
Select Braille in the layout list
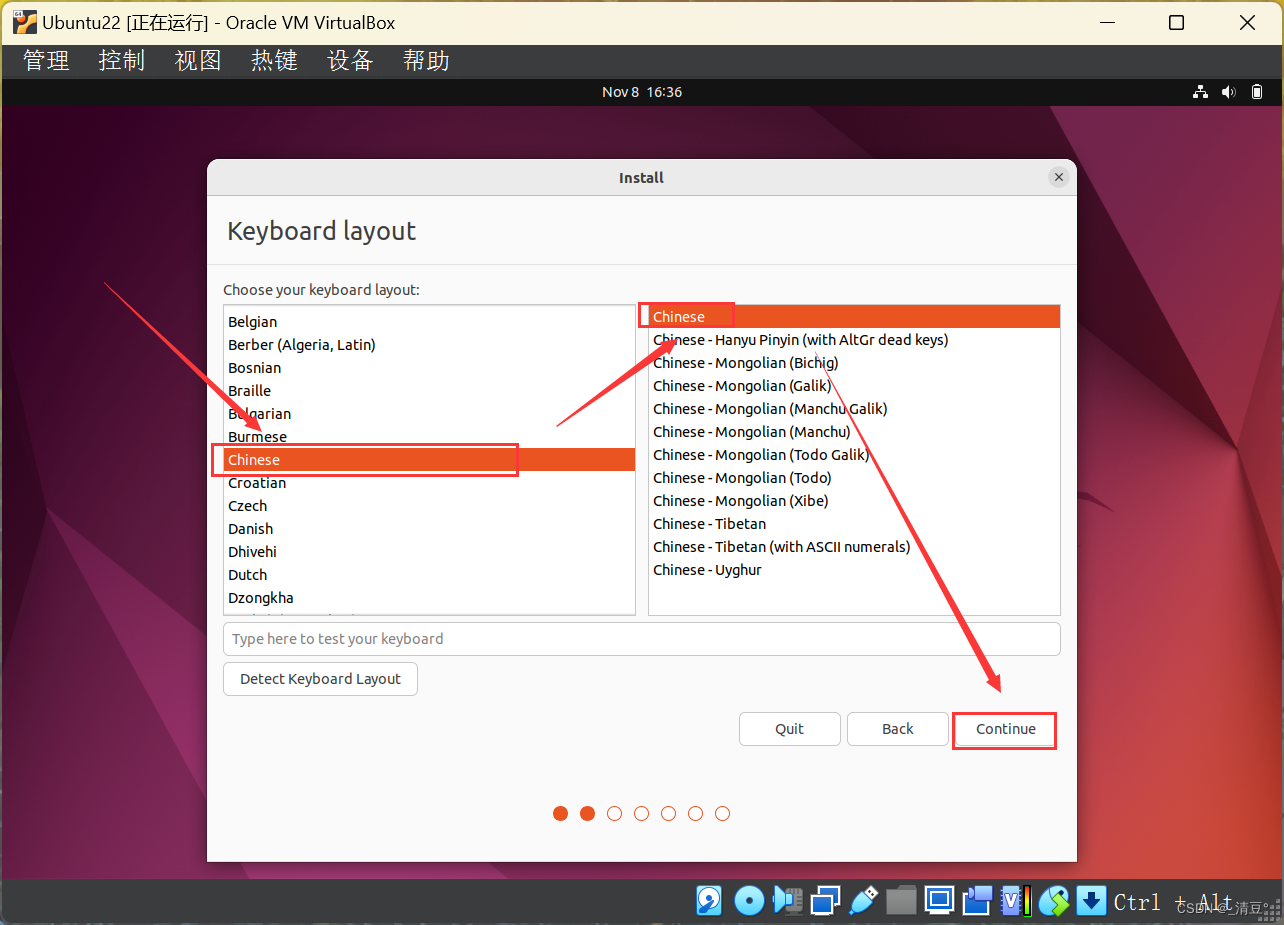click(429, 391)
